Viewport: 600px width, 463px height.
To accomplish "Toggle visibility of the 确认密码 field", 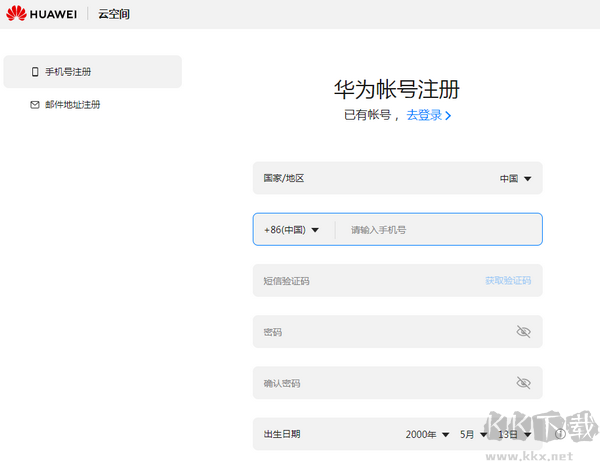I will click(x=523, y=383).
